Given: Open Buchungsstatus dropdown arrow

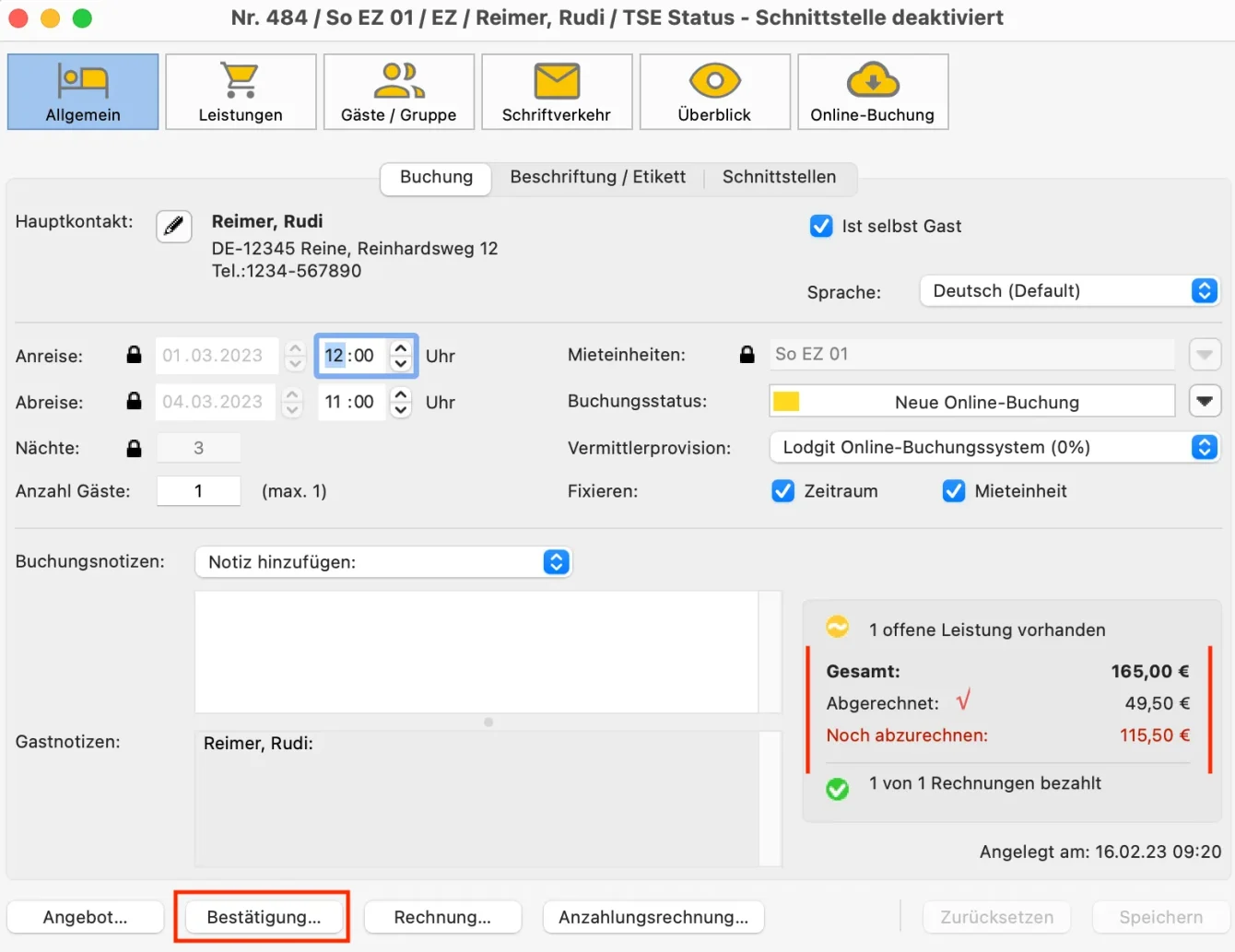Looking at the screenshot, I should point(1205,401).
